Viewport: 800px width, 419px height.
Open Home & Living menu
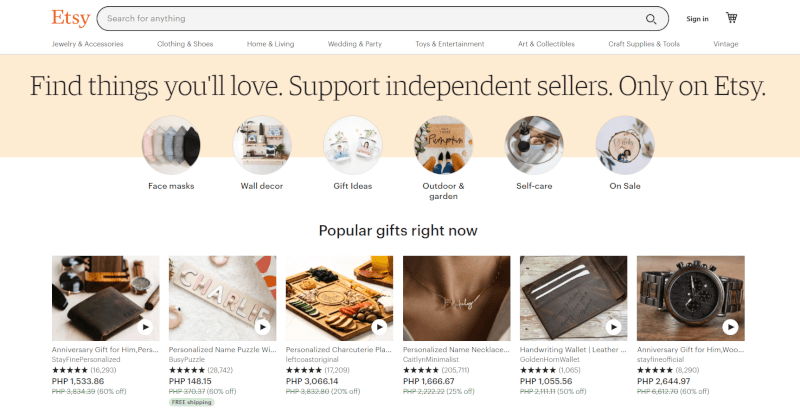tap(270, 44)
